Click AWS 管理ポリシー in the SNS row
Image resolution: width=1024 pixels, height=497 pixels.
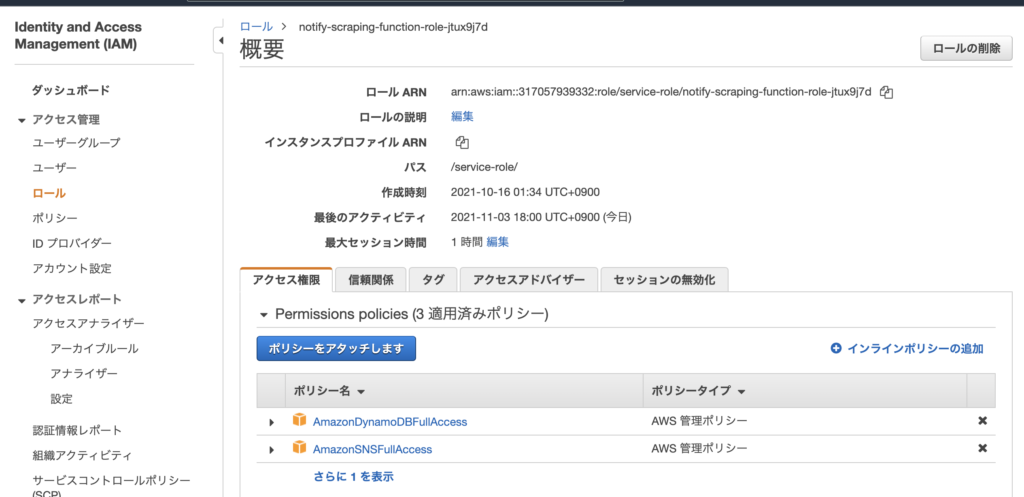699,448
